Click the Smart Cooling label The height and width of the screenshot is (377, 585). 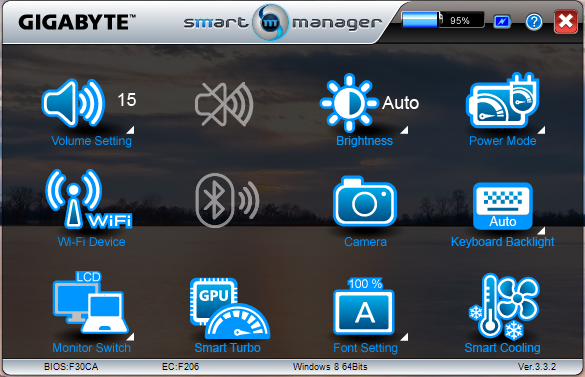tap(502, 348)
